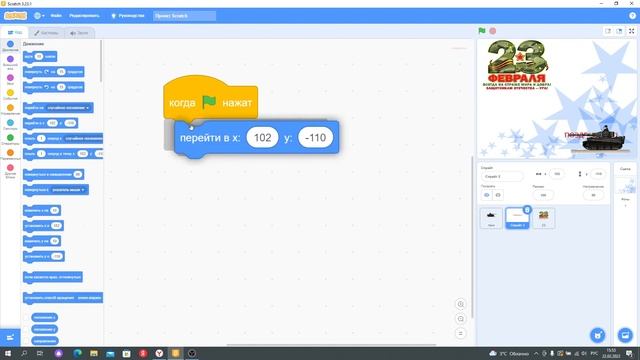Screen dimensions: 640x360
Task: Click the sprite y coordinate field
Action: (598, 174)
